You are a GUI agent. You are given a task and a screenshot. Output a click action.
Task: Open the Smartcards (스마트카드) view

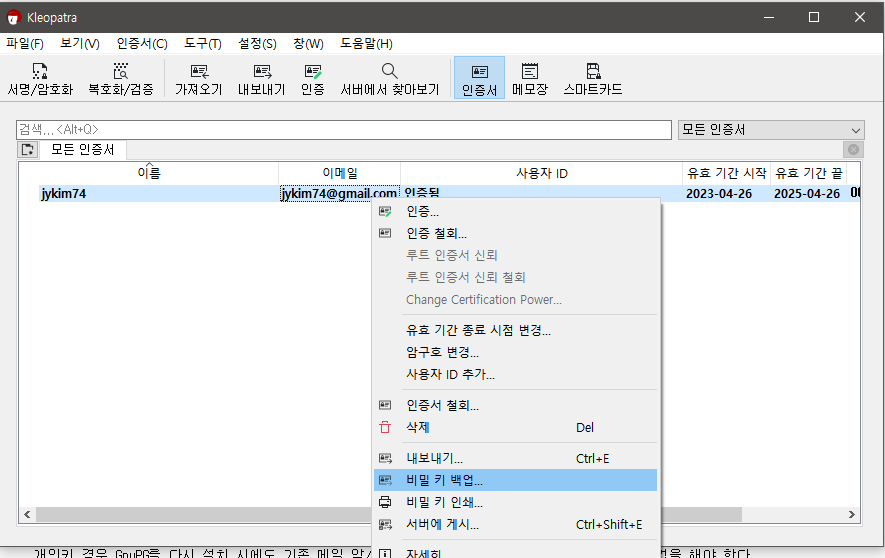(x=593, y=79)
